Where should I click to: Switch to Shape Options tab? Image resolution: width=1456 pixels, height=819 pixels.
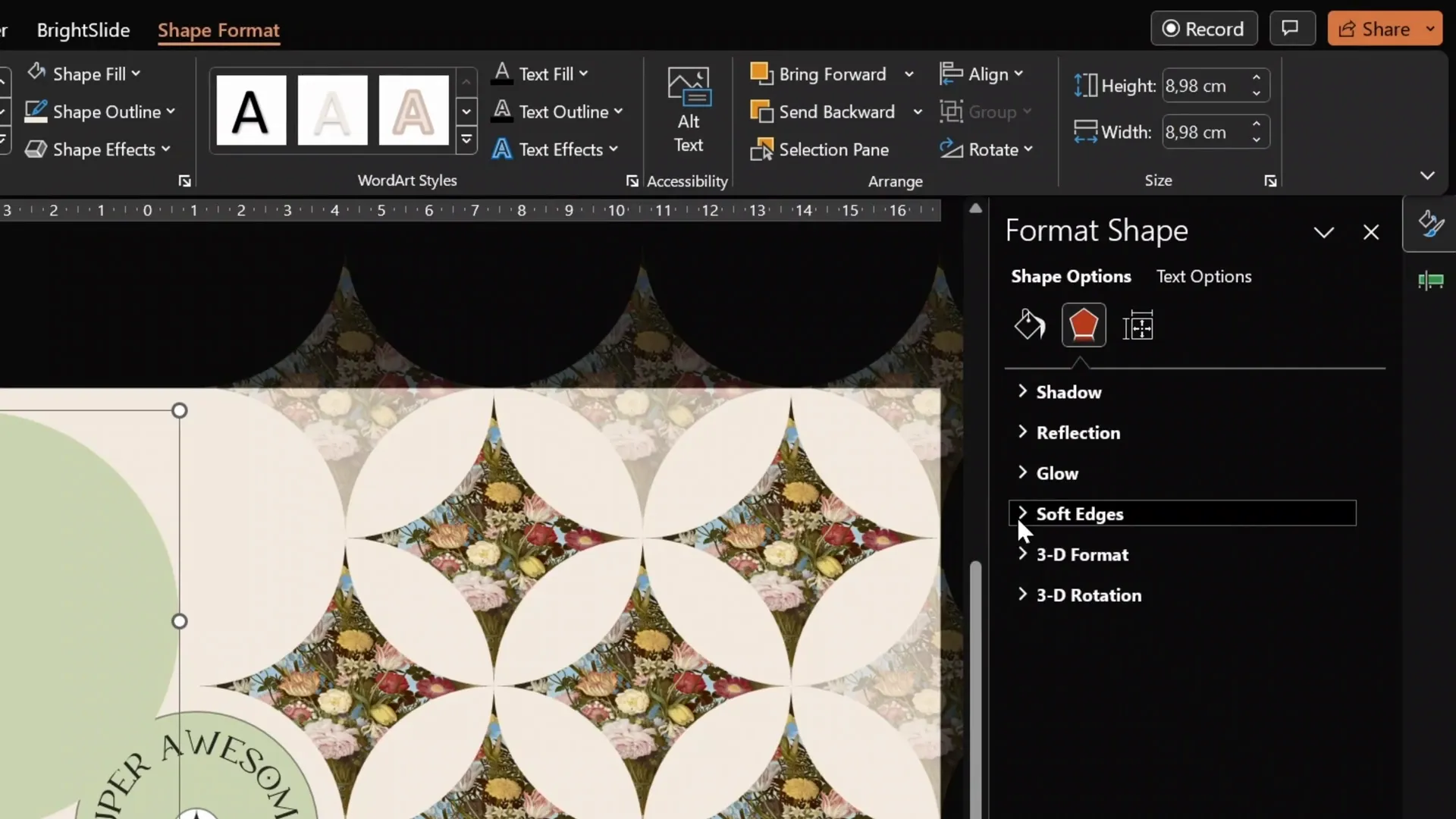point(1071,277)
